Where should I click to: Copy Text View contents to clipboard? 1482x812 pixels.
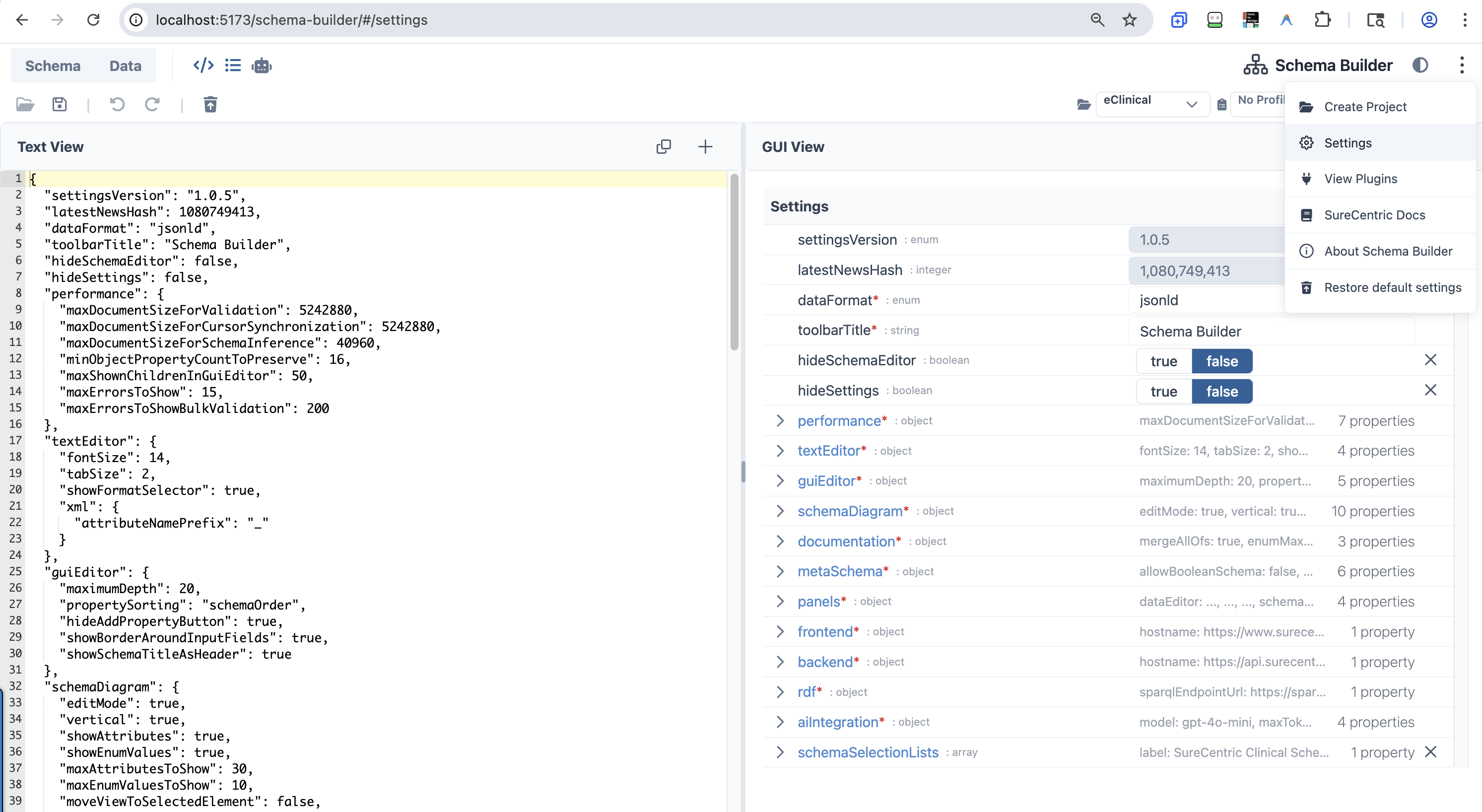[664, 147]
